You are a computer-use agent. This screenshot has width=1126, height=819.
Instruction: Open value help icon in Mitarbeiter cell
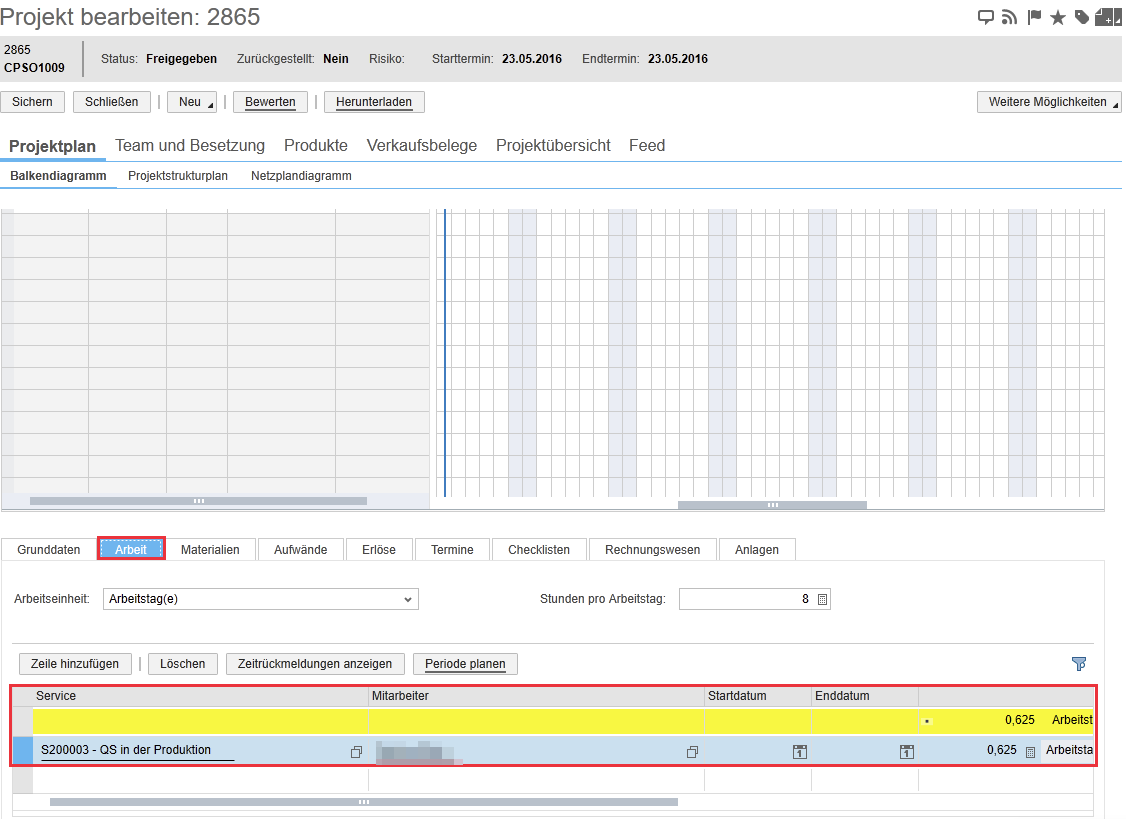pos(692,752)
